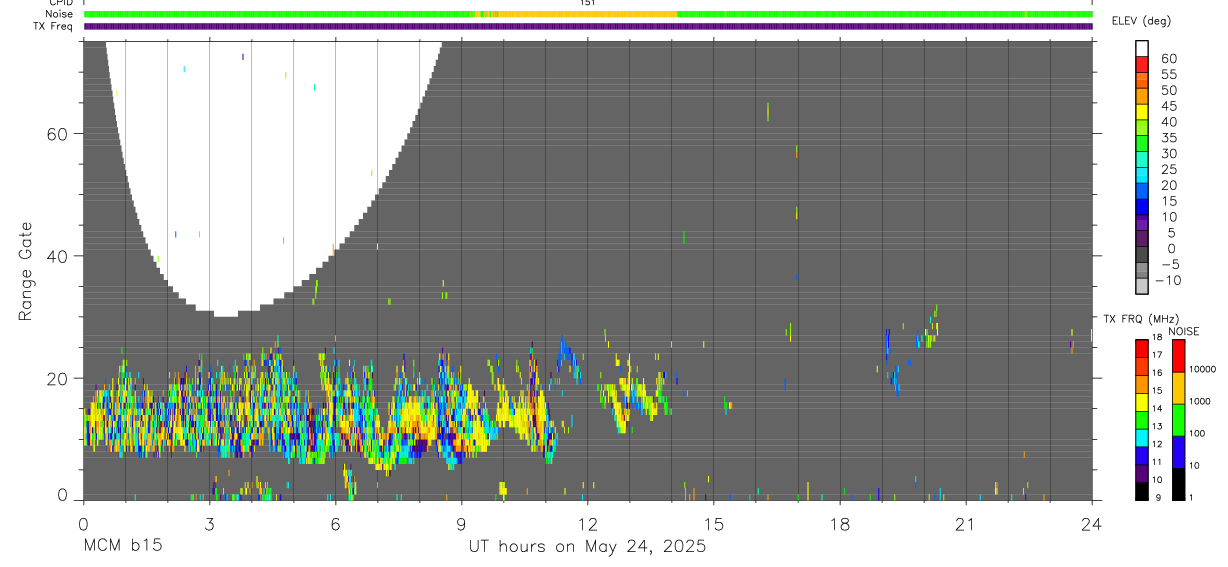Select the white top segment of ELEV scale
This screenshot has width=1228, height=567.
1141,48
